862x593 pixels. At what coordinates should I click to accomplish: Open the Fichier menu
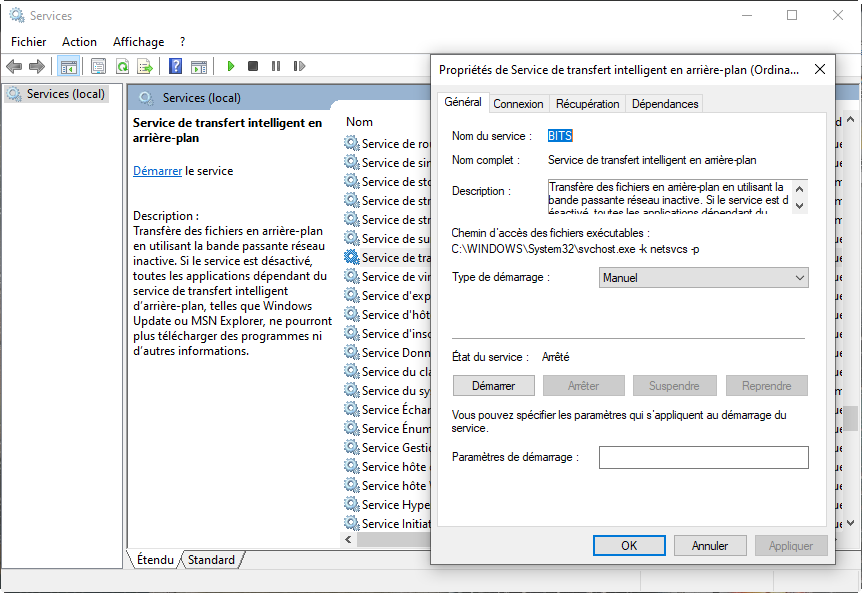tap(29, 42)
